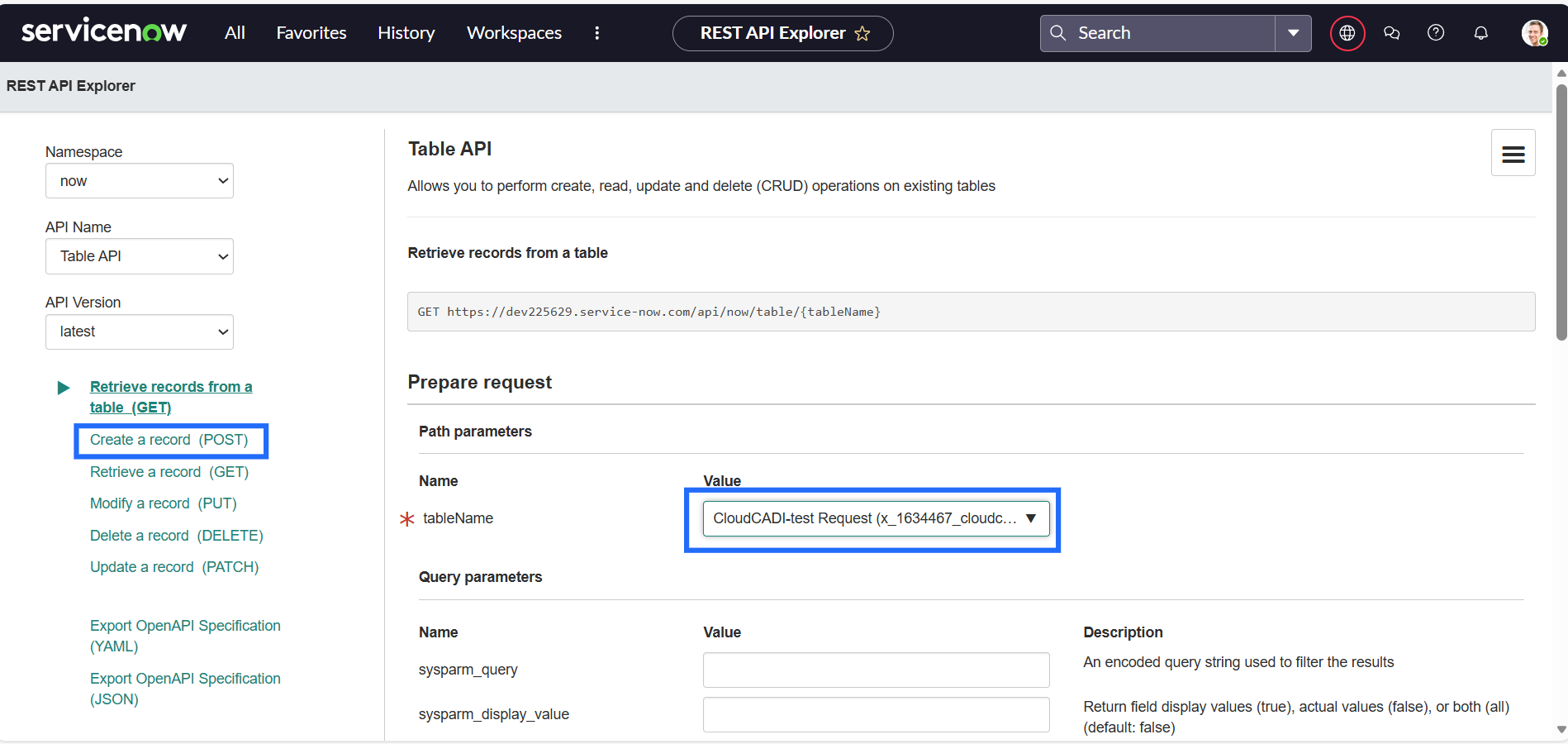Open the globe scope selector icon
The width and height of the screenshot is (1568, 744).
click(1347, 33)
